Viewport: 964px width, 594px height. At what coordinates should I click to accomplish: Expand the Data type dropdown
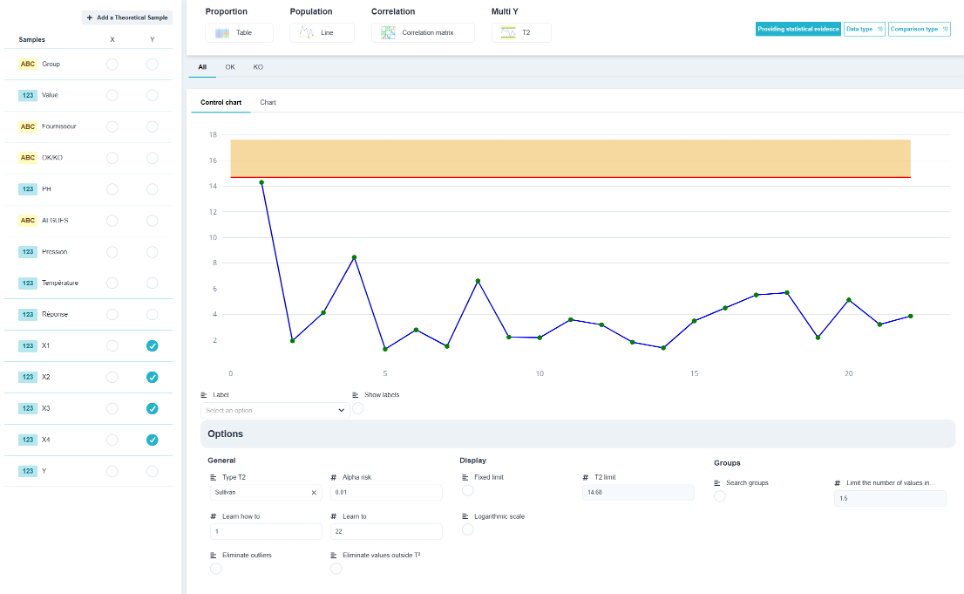[864, 29]
